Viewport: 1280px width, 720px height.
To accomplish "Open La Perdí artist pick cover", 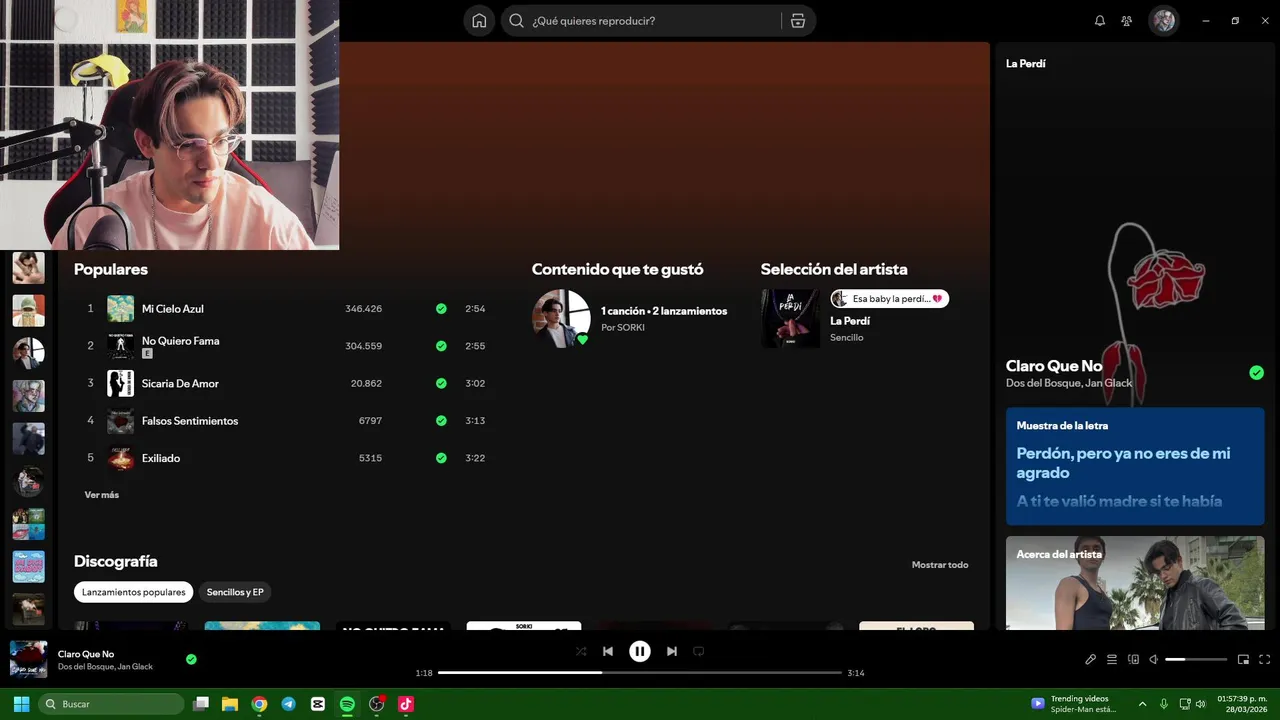I will tap(790, 319).
